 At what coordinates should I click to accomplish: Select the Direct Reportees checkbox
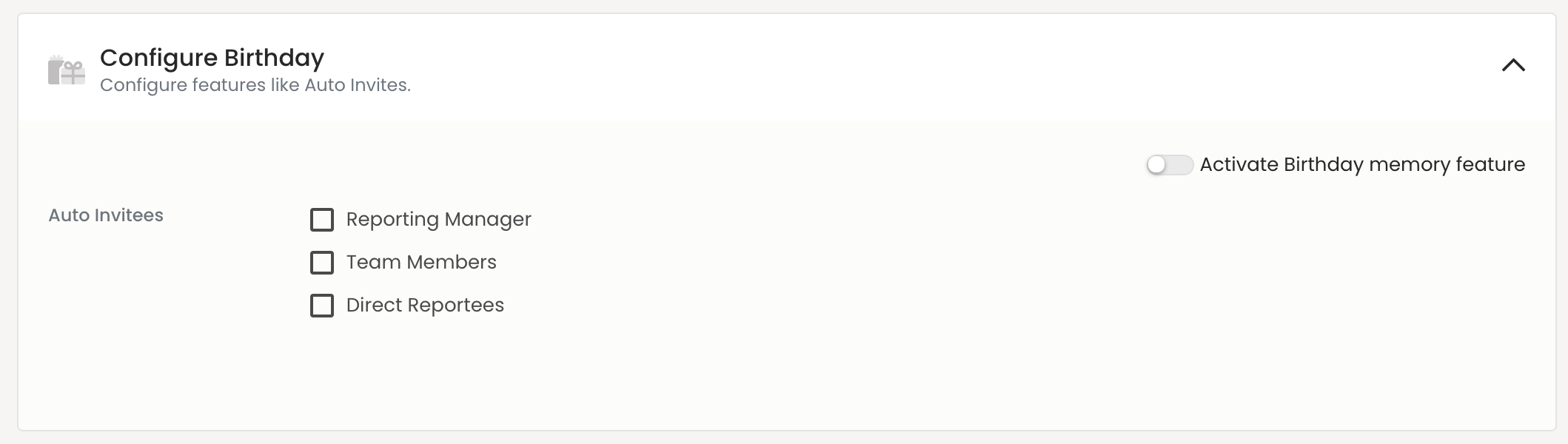pyautogui.click(x=322, y=306)
